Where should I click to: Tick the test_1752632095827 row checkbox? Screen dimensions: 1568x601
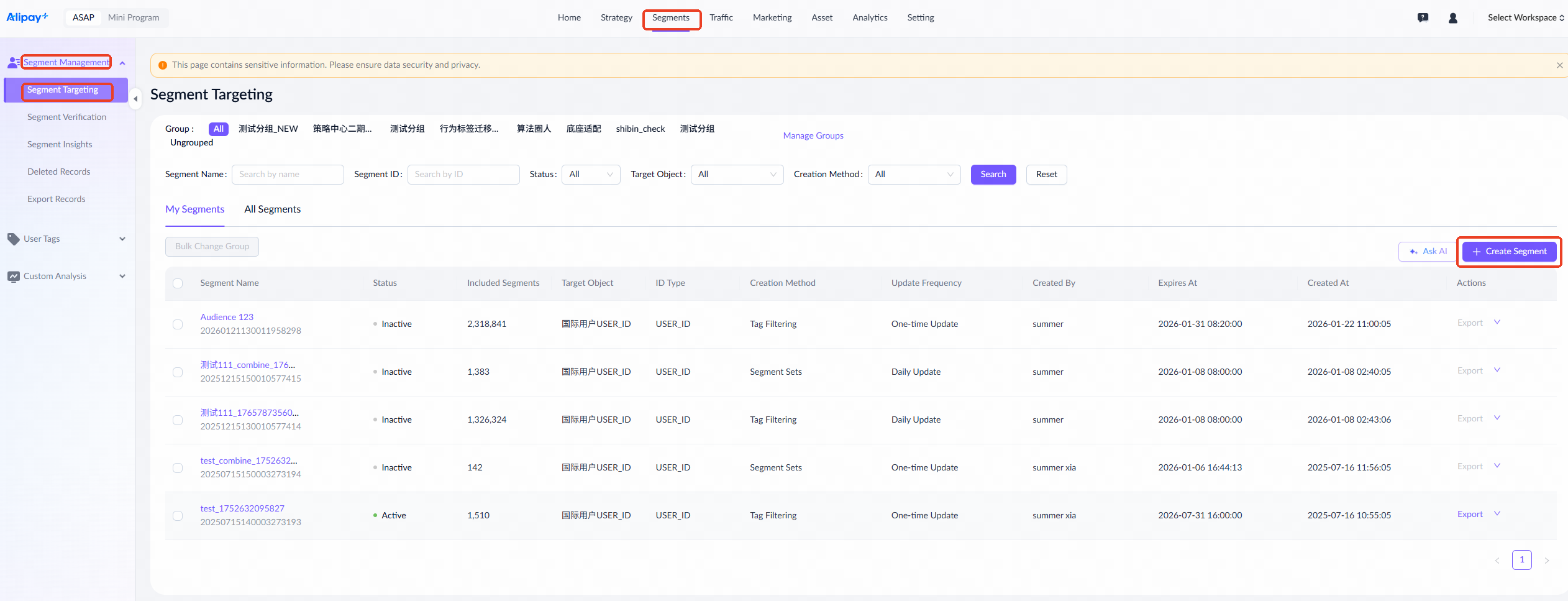(x=178, y=516)
